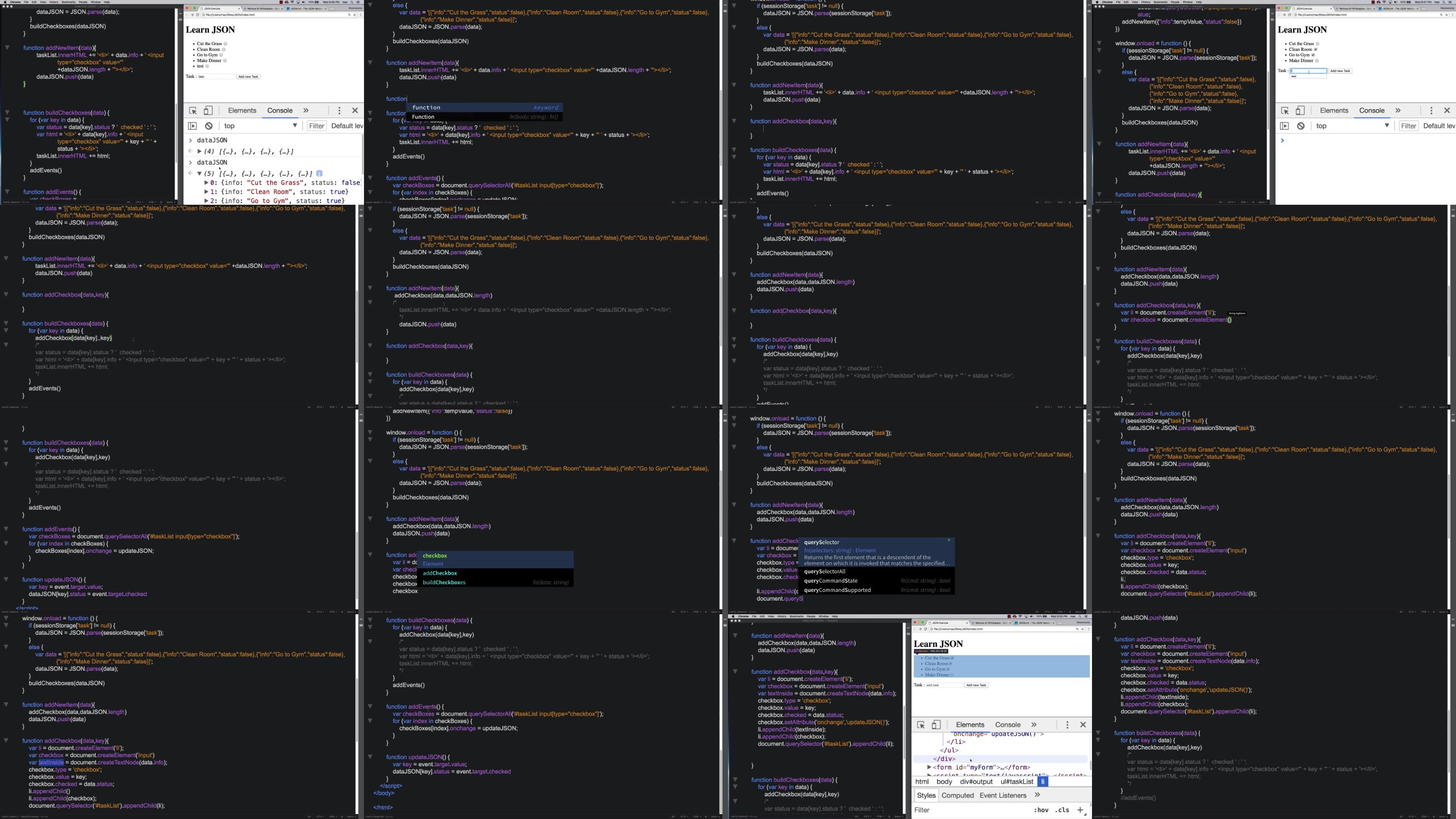Viewport: 1456px width, 819px height.
Task: Switch to Console tab in the Styles pane frame
Action: click(x=1008, y=725)
